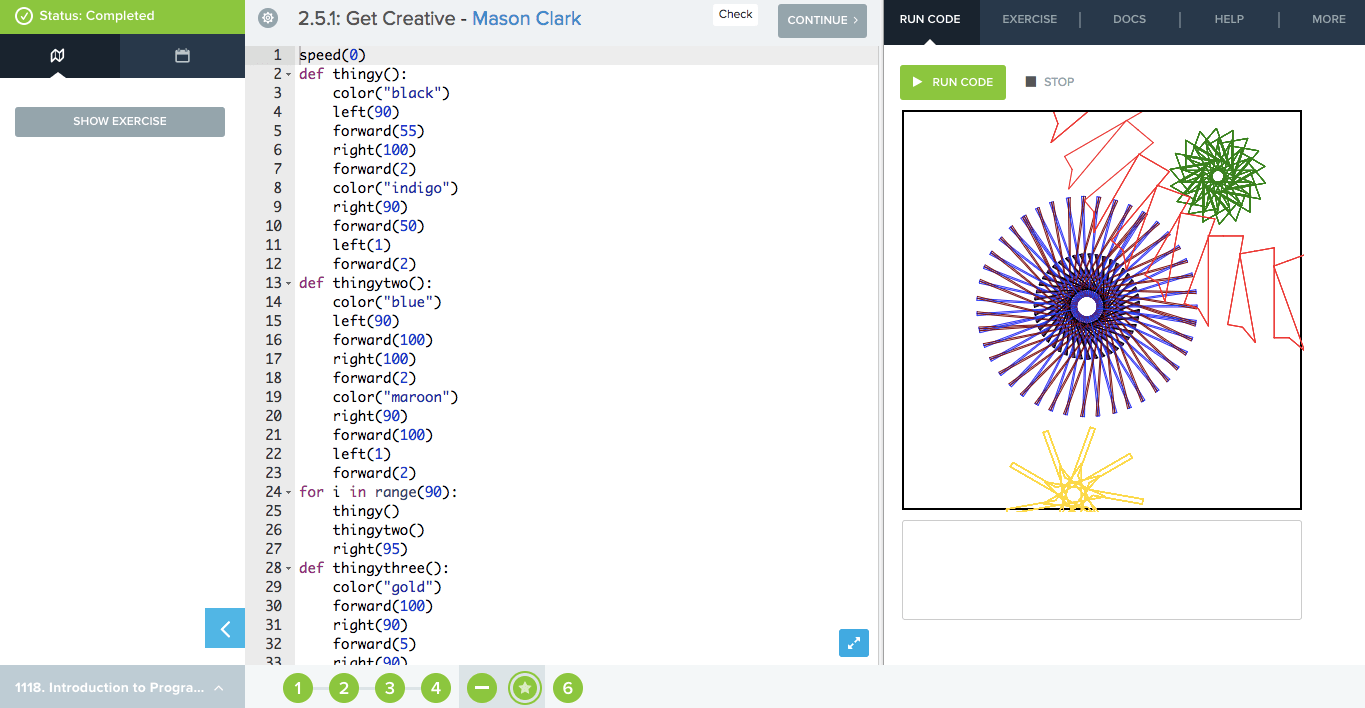Click the minus lesson icon in the navigation
1365x708 pixels.
(480, 688)
